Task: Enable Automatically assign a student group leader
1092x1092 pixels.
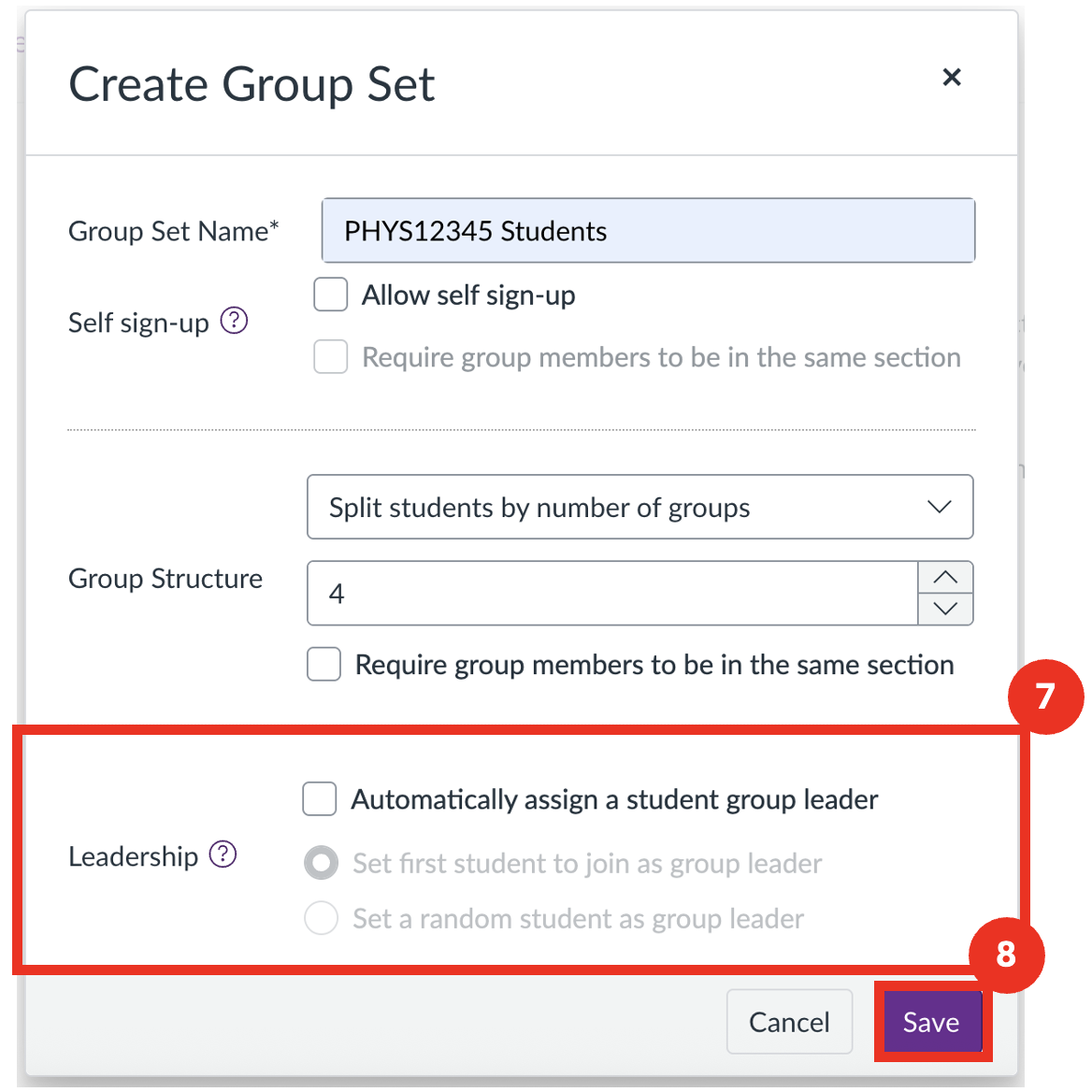Action: (319, 799)
